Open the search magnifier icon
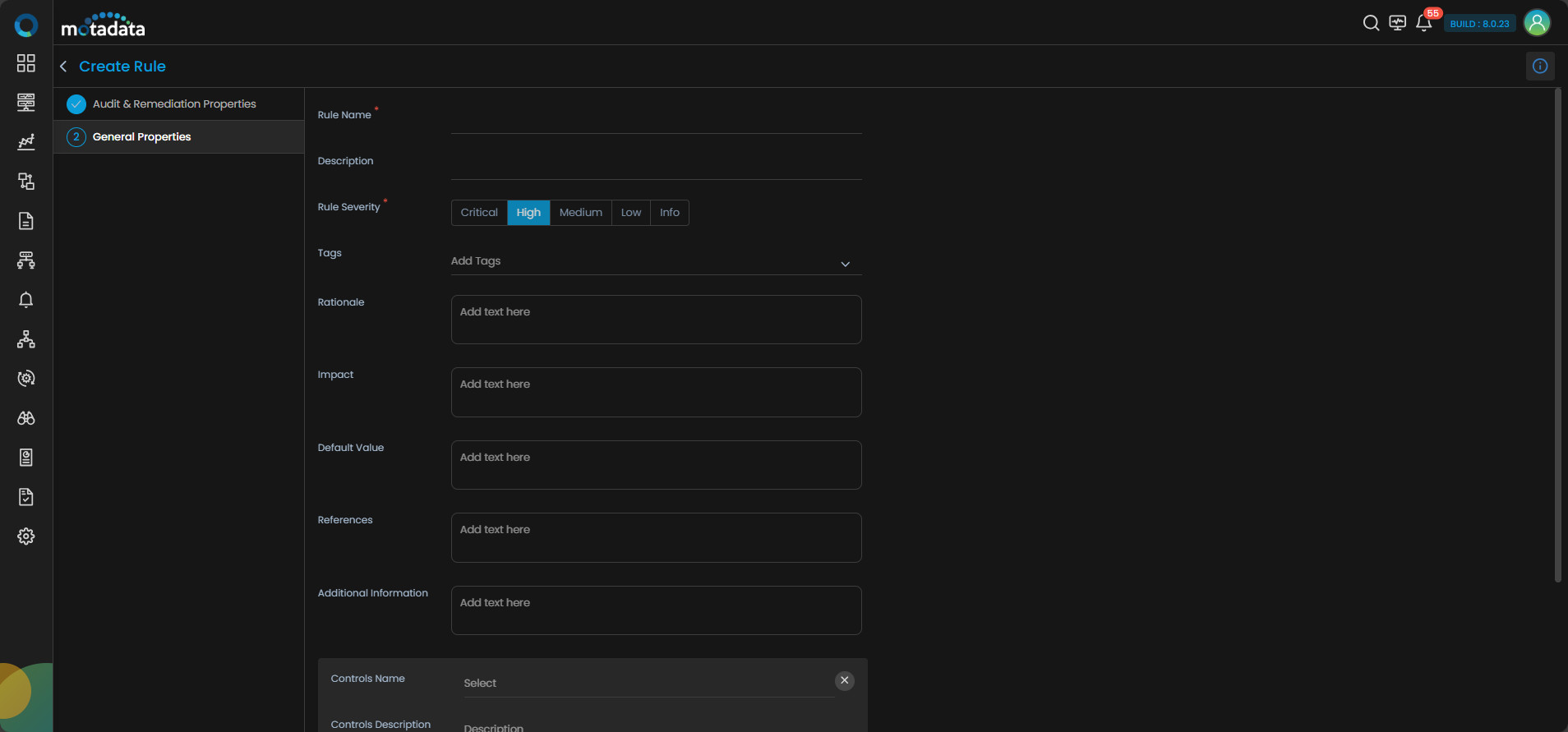Viewport: 1568px width, 732px height. click(1371, 23)
